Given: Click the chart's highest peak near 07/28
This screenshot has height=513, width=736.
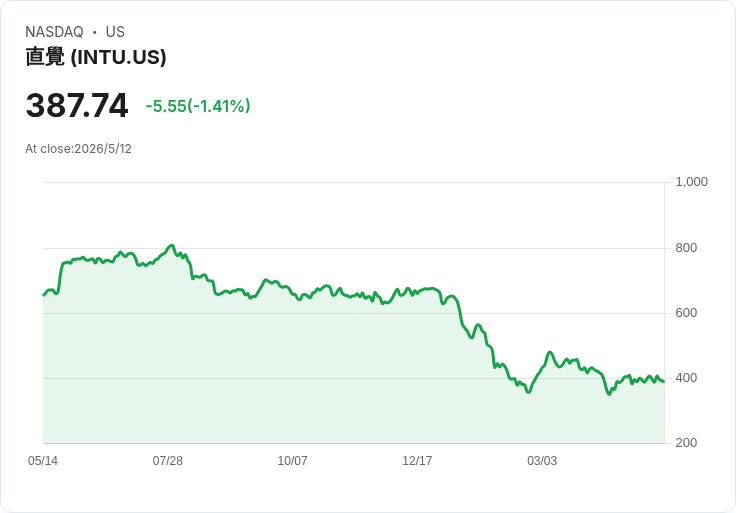Looking at the screenshot, I should tap(172, 245).
